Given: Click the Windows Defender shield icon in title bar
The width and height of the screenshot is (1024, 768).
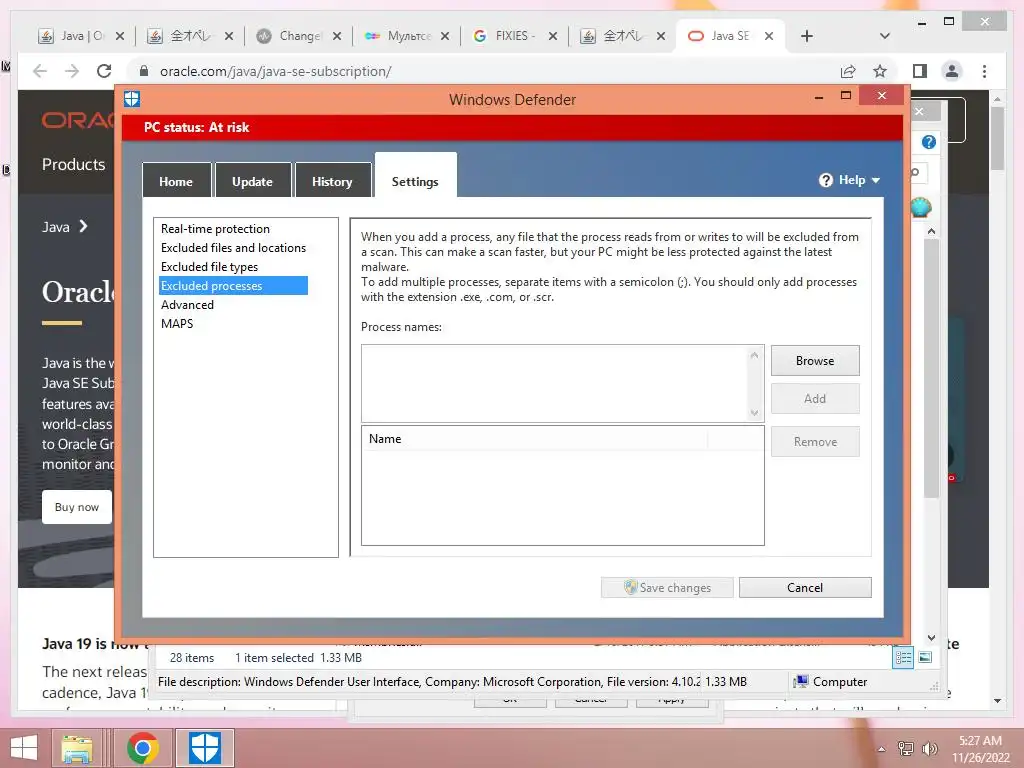Looking at the screenshot, I should pyautogui.click(x=132, y=99).
